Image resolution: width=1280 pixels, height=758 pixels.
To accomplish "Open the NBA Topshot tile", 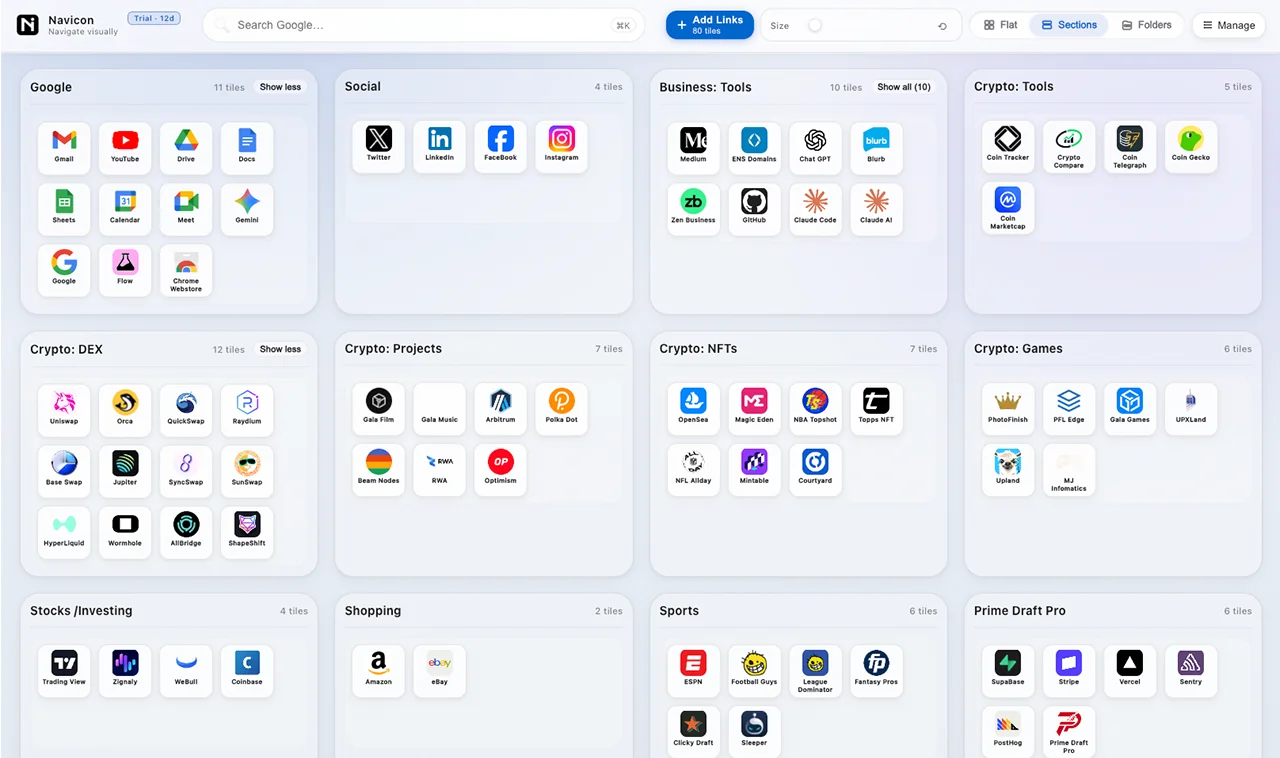I will pyautogui.click(x=815, y=409).
